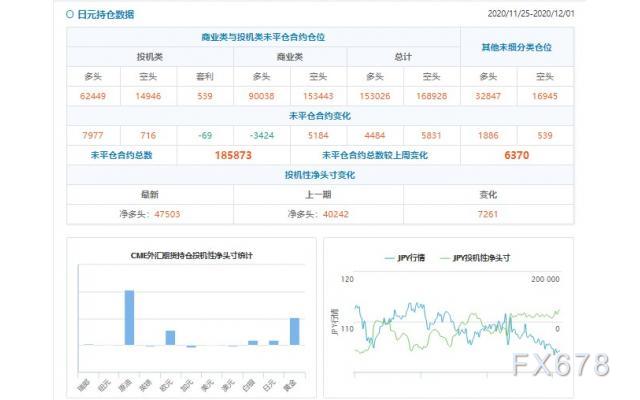640x400 pixels.
Task: Click the 美元 x-axis label in CME chart
Action: pos(208,385)
